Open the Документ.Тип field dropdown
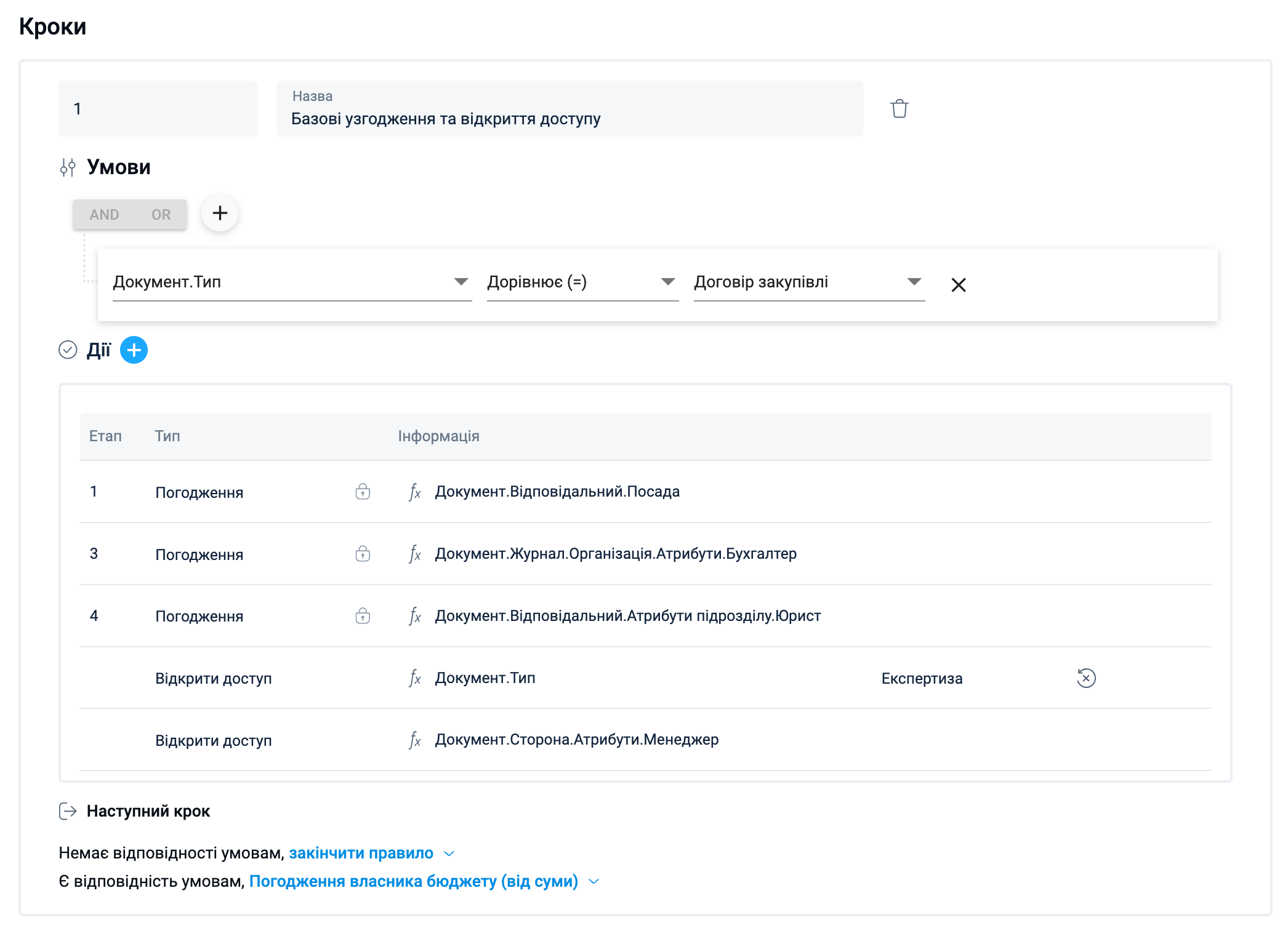This screenshot has height=928, width=1288. tap(461, 282)
